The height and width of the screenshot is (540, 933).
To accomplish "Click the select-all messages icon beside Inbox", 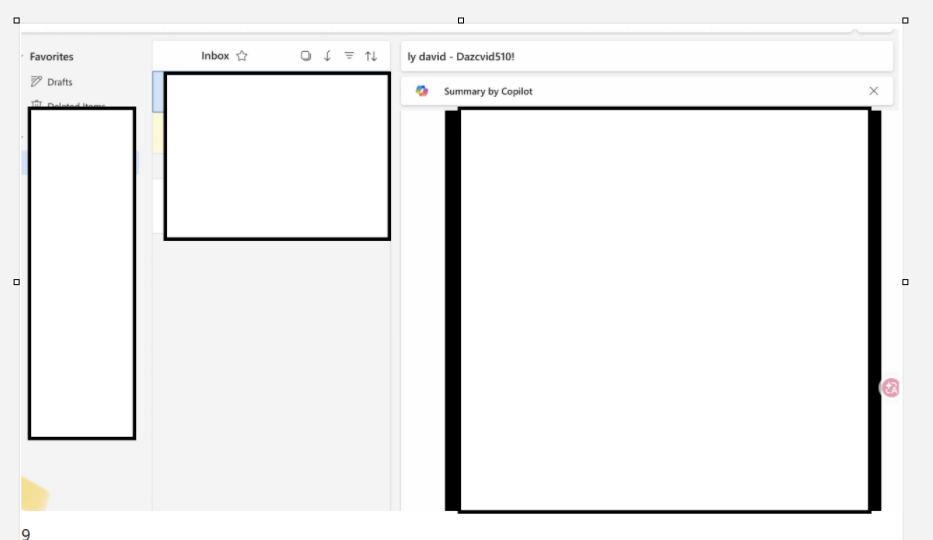I will (x=306, y=56).
